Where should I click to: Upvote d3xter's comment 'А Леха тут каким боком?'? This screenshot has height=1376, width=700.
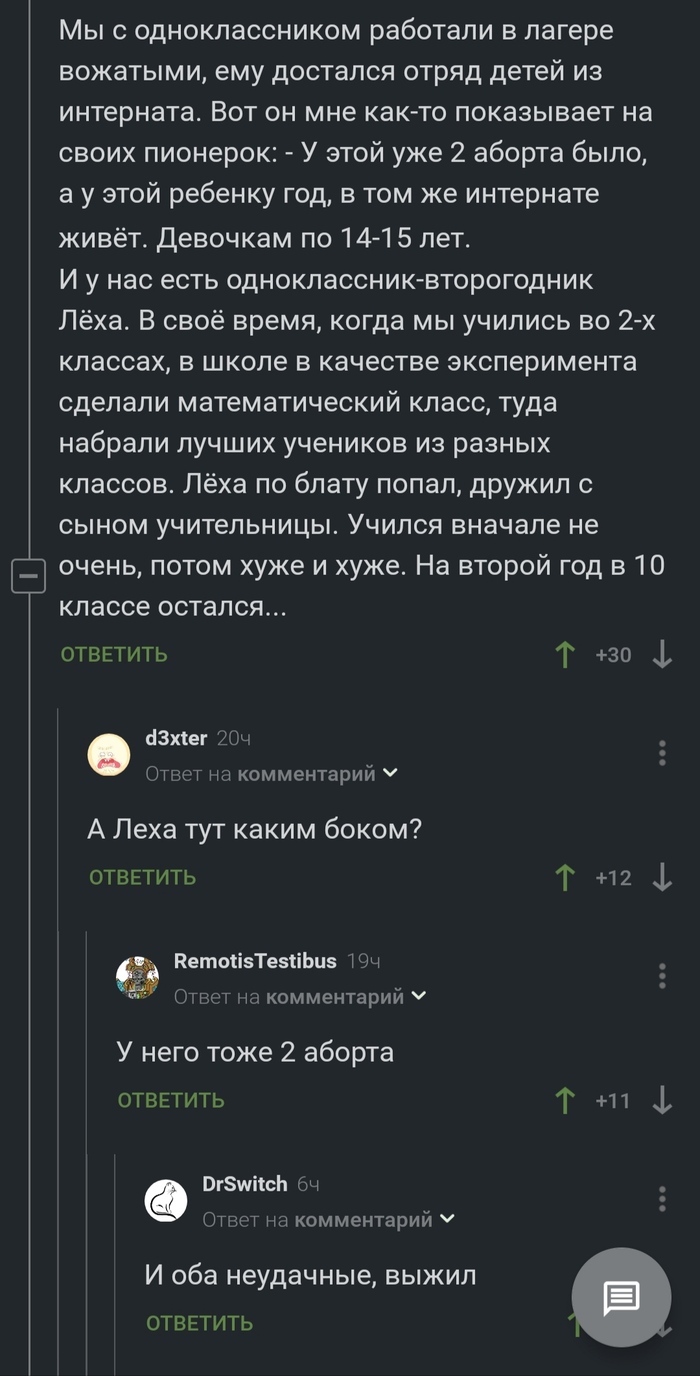tap(565, 877)
